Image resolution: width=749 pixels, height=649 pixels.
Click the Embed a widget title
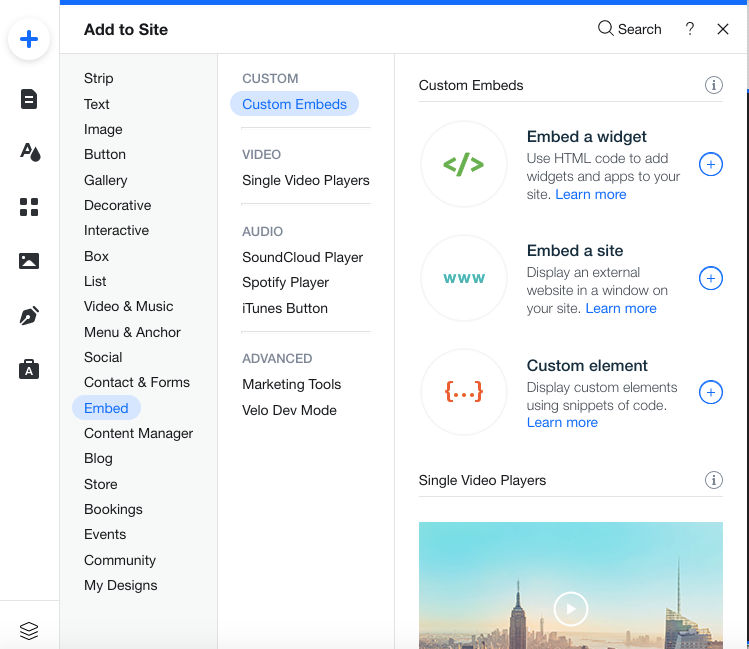[x=586, y=137]
